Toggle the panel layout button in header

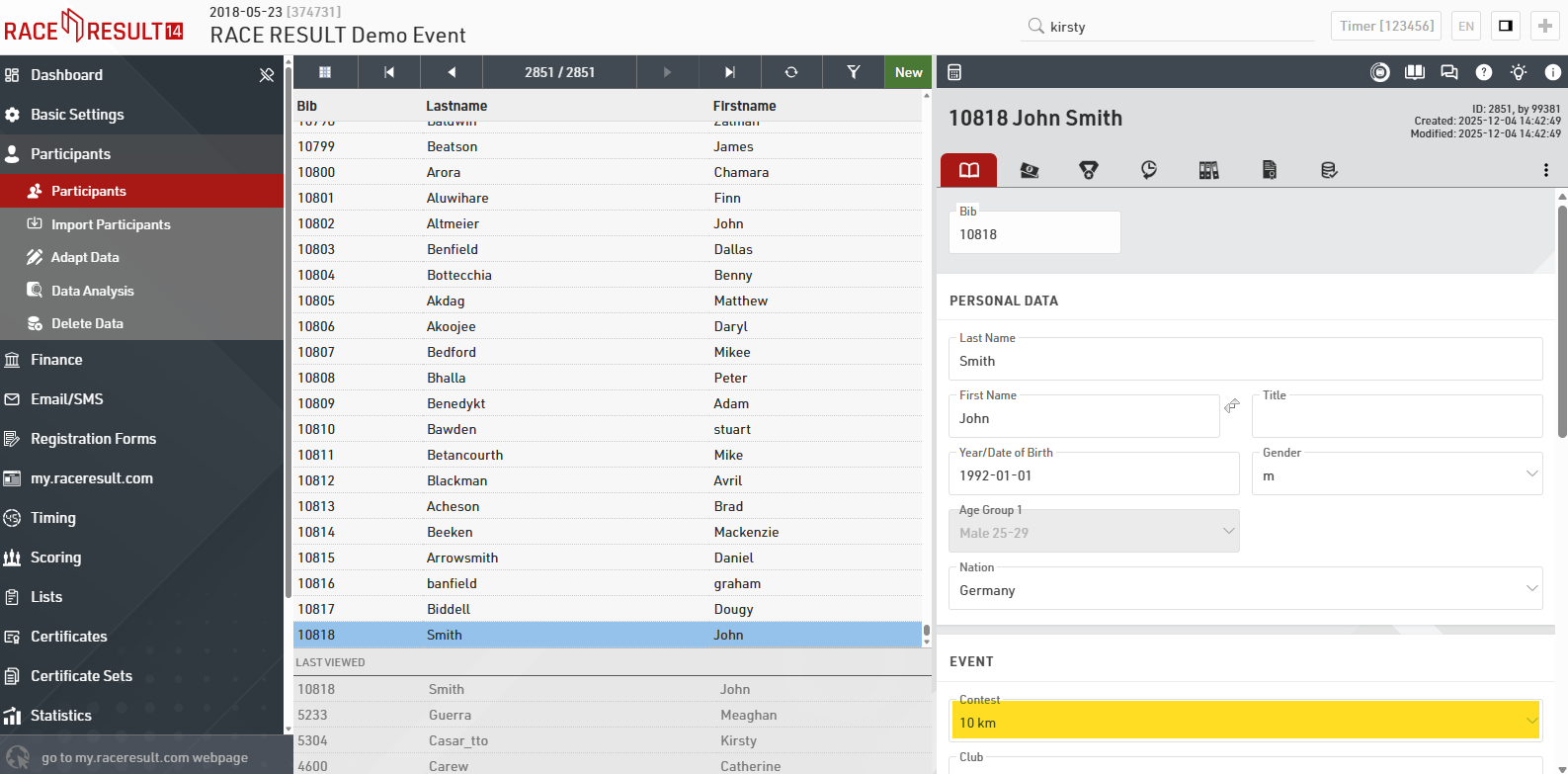(x=1506, y=26)
